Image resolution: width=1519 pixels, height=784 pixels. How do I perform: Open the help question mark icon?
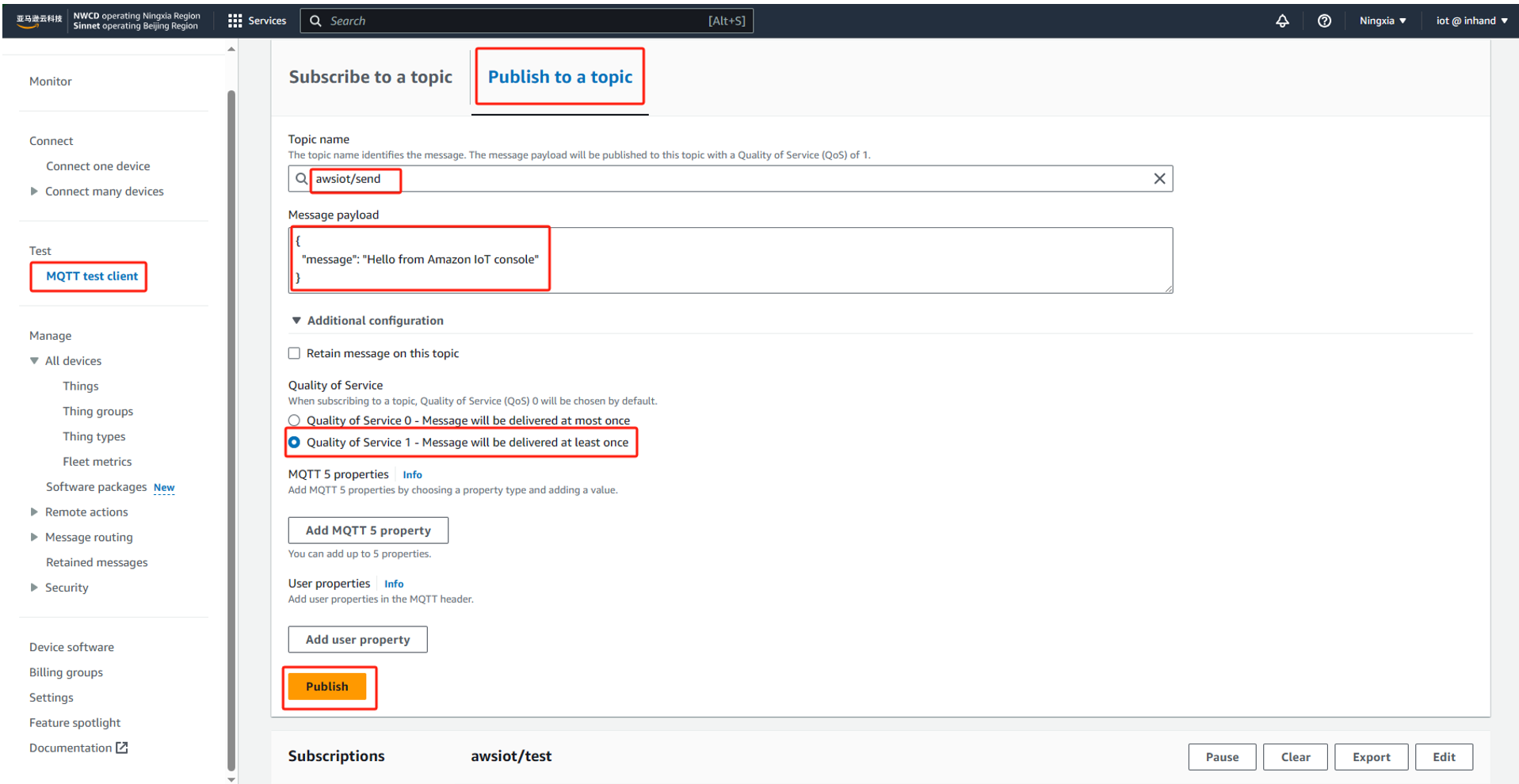(1323, 21)
